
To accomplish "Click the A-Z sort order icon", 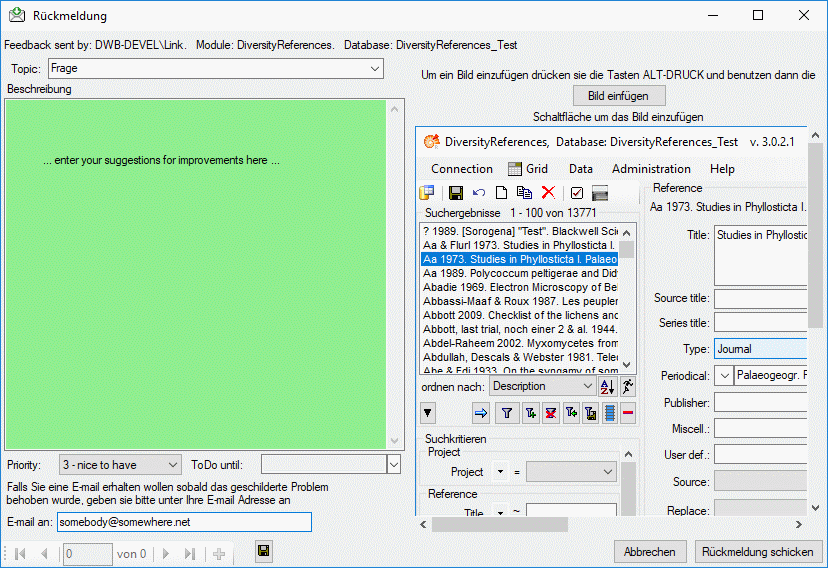I will 607,386.
